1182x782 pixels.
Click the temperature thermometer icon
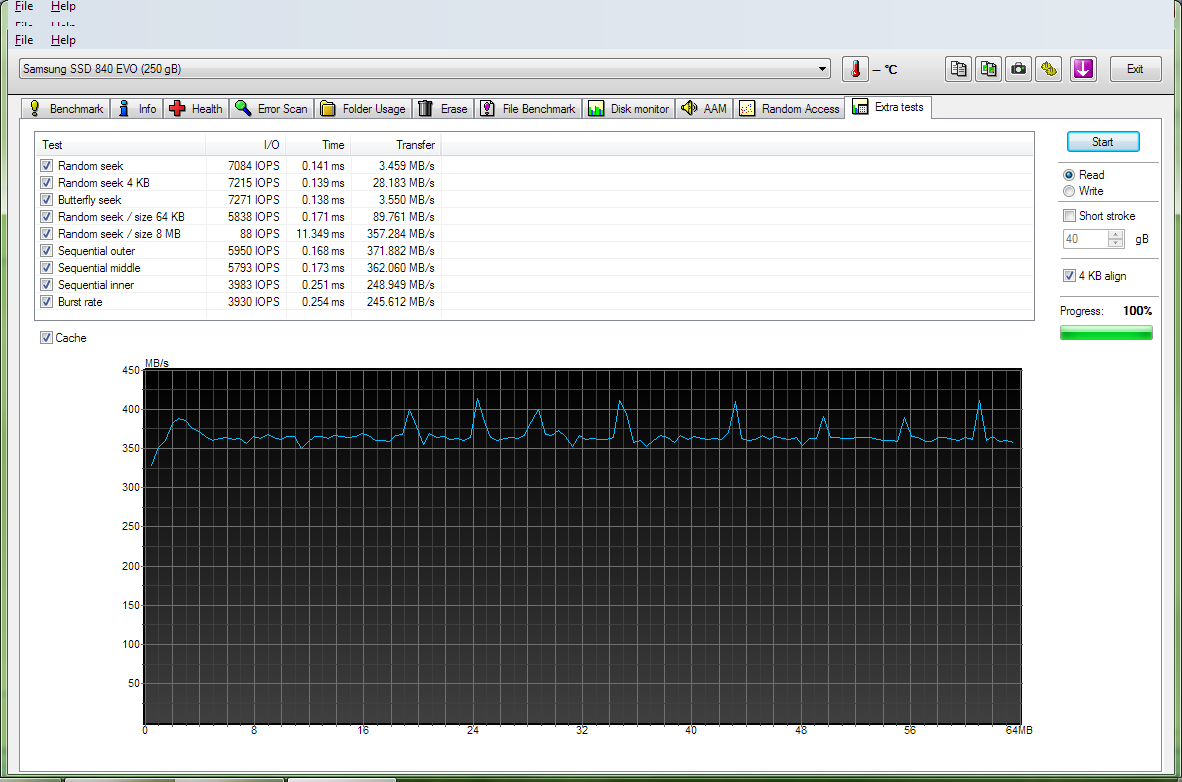coord(855,69)
